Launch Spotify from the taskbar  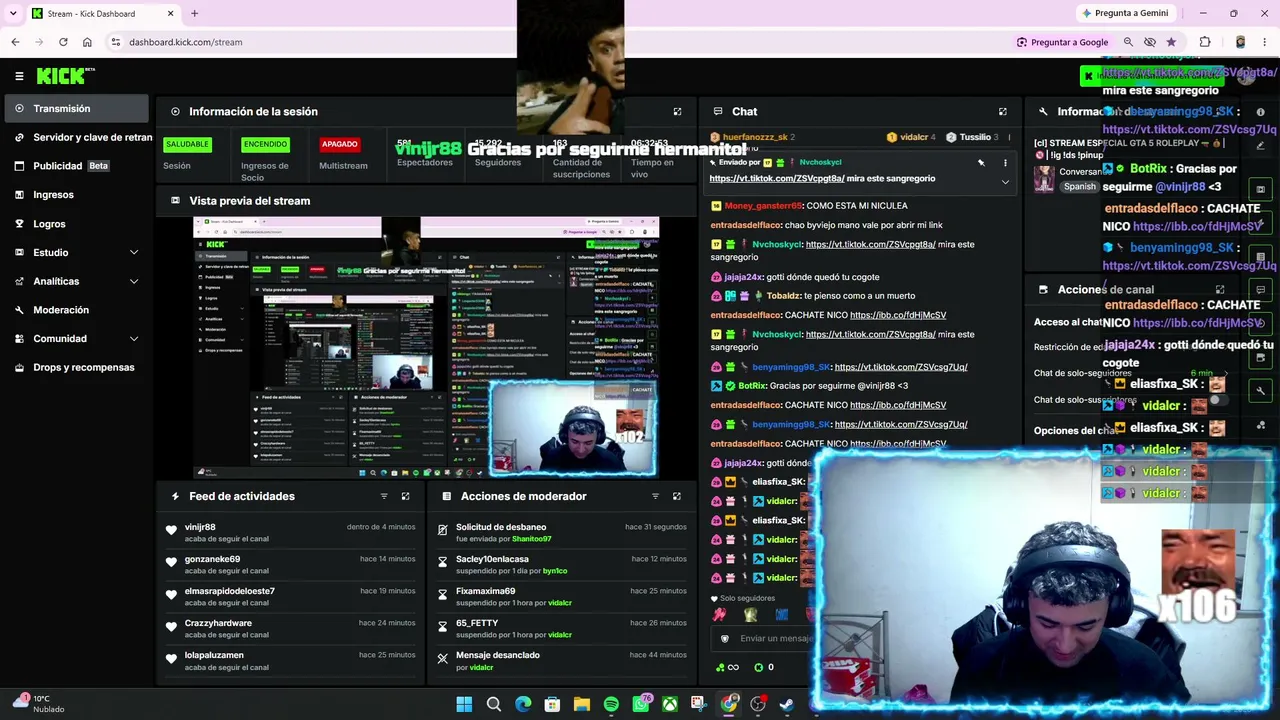coord(611,705)
